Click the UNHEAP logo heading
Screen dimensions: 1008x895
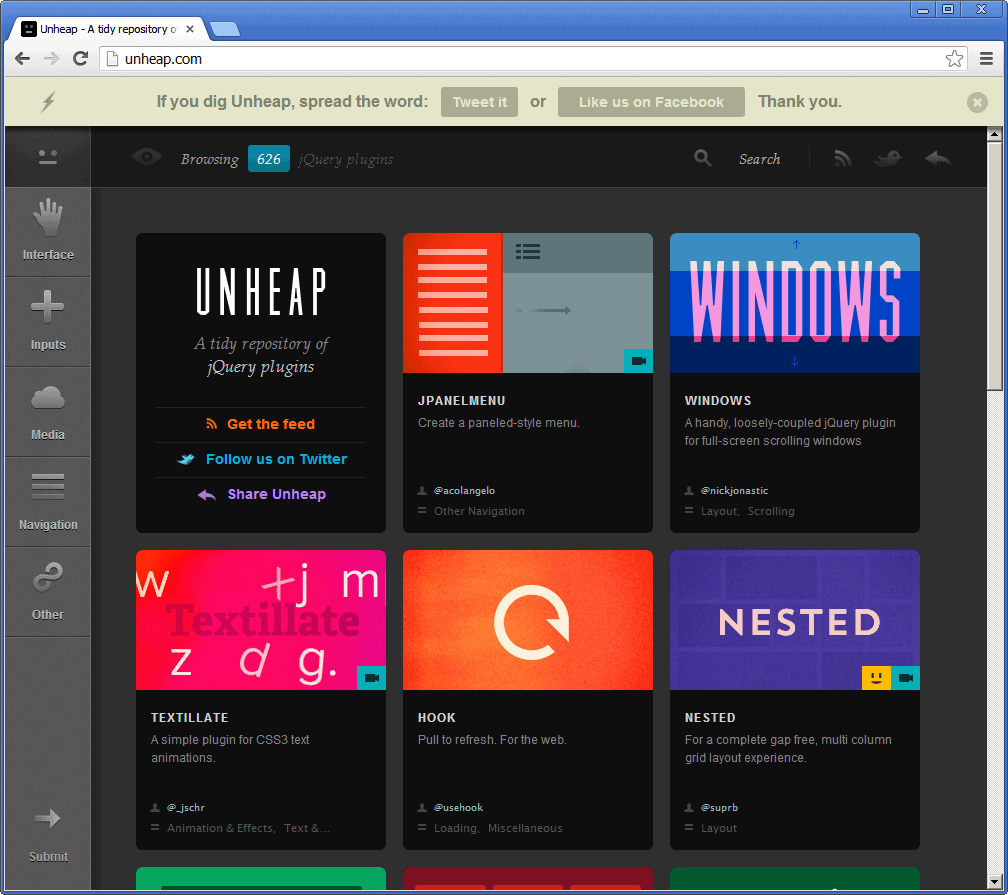tap(261, 291)
